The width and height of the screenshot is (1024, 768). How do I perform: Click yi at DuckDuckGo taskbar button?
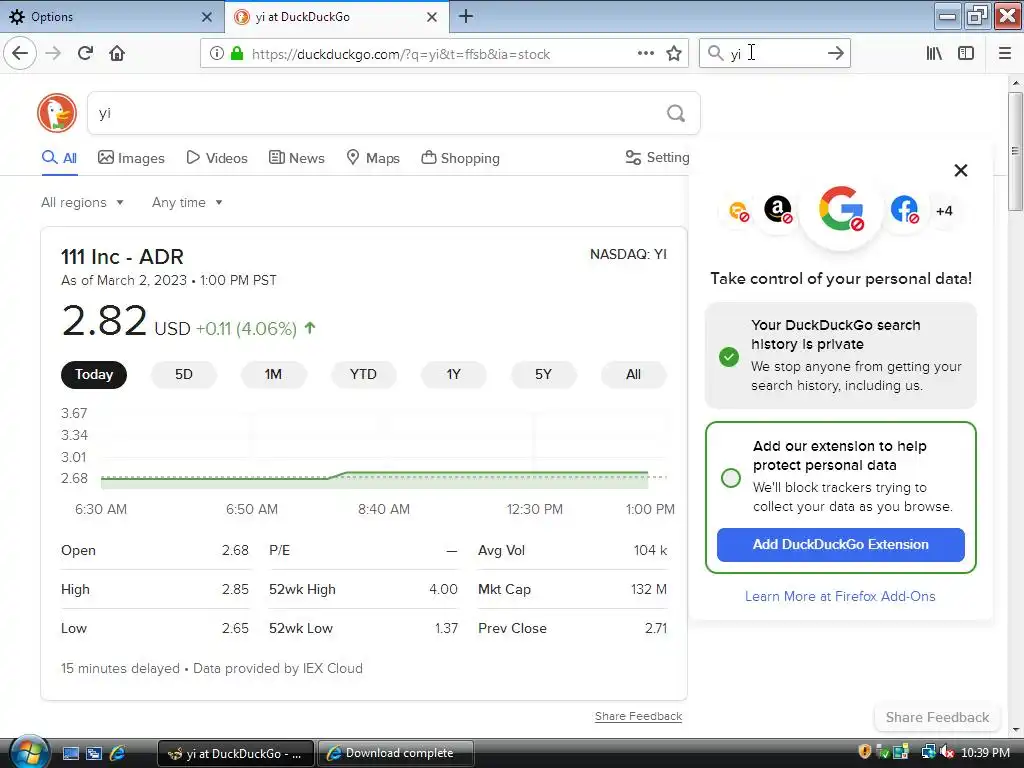(236, 753)
